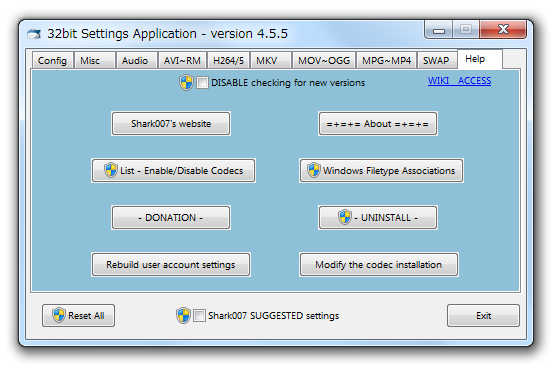Click the Reset All button
Image resolution: width=555 pixels, height=371 pixels.
[x=78, y=315]
